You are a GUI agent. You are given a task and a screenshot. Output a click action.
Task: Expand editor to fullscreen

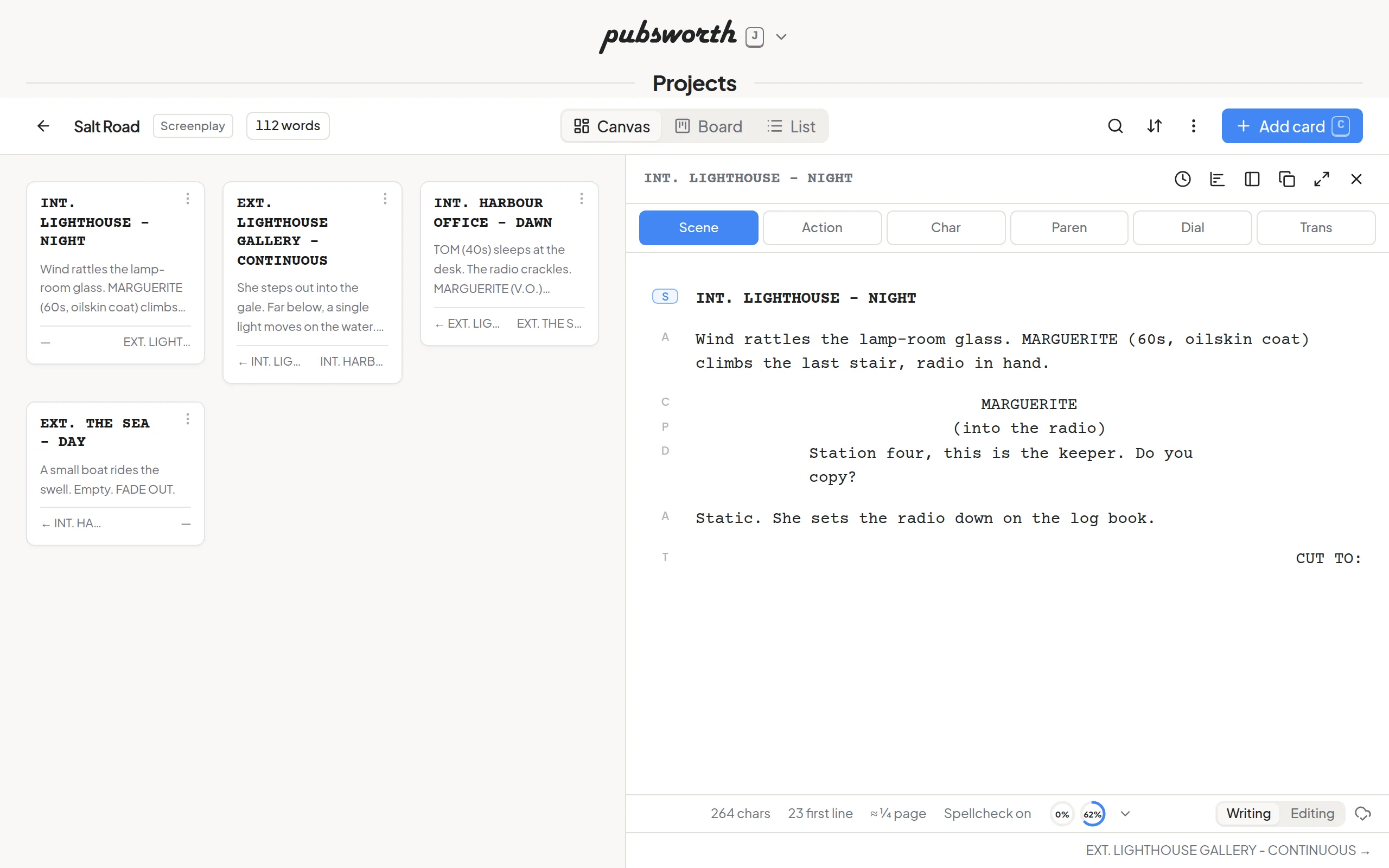tap(1321, 179)
